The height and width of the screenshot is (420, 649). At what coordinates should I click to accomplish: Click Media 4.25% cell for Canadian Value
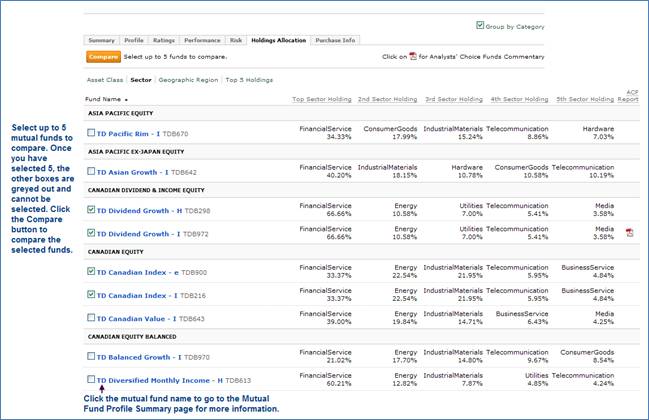pos(603,317)
